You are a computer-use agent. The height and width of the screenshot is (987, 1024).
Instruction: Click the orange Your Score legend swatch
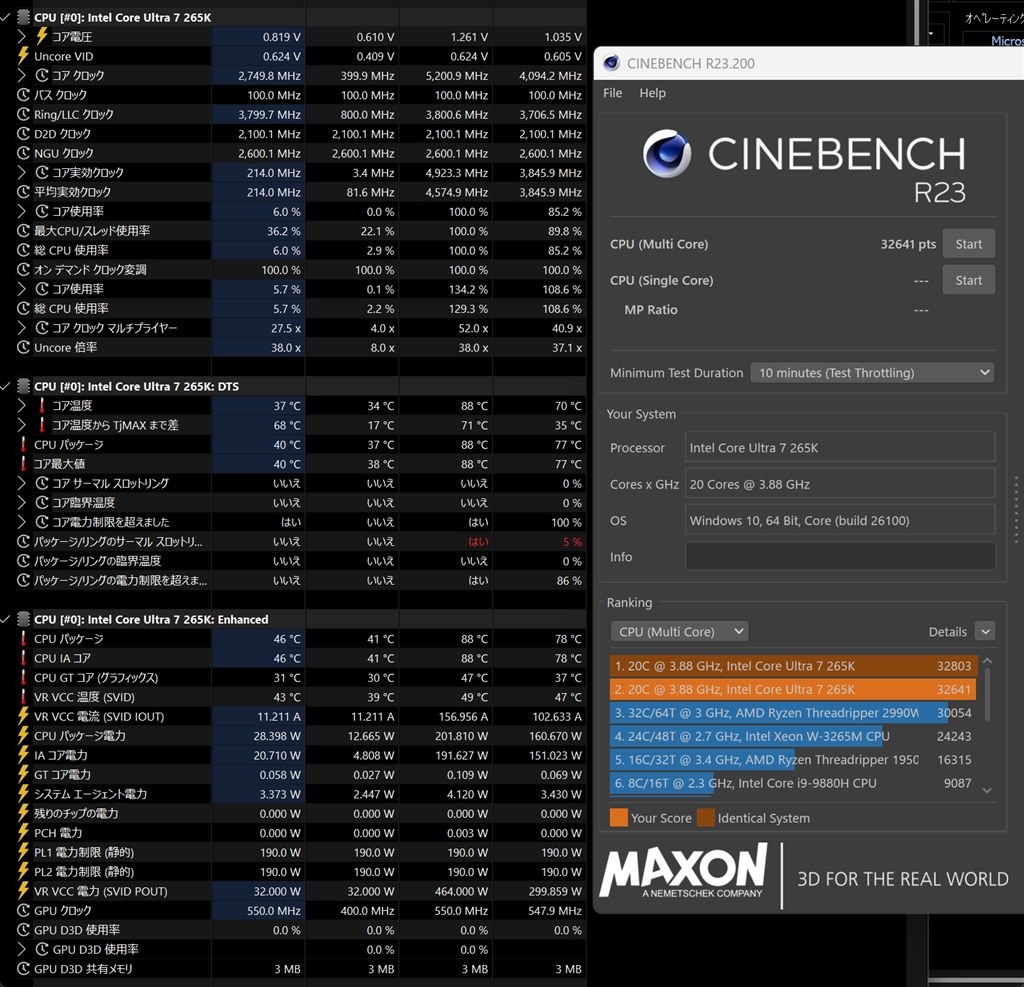[x=618, y=817]
